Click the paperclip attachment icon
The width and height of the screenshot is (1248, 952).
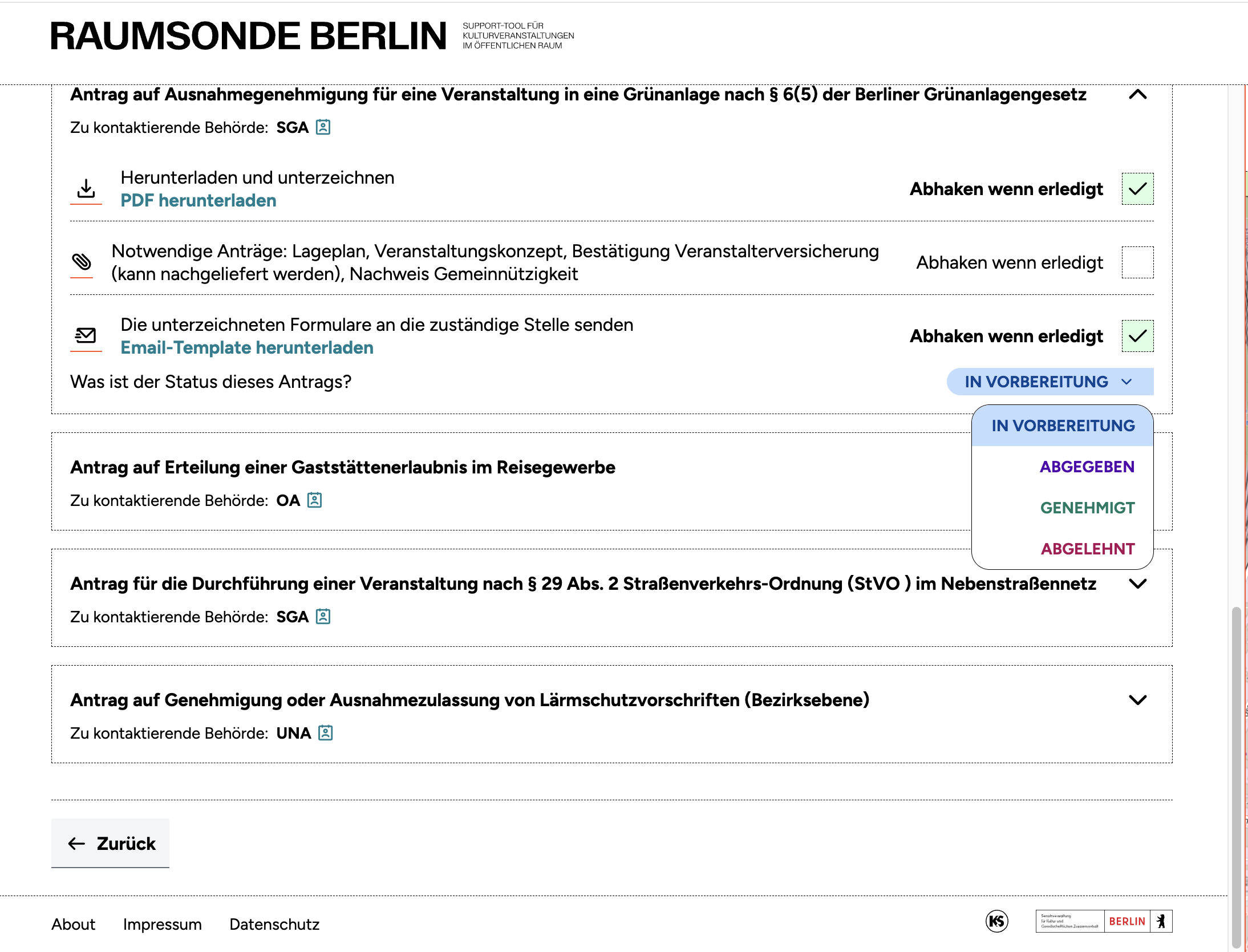(x=82, y=262)
